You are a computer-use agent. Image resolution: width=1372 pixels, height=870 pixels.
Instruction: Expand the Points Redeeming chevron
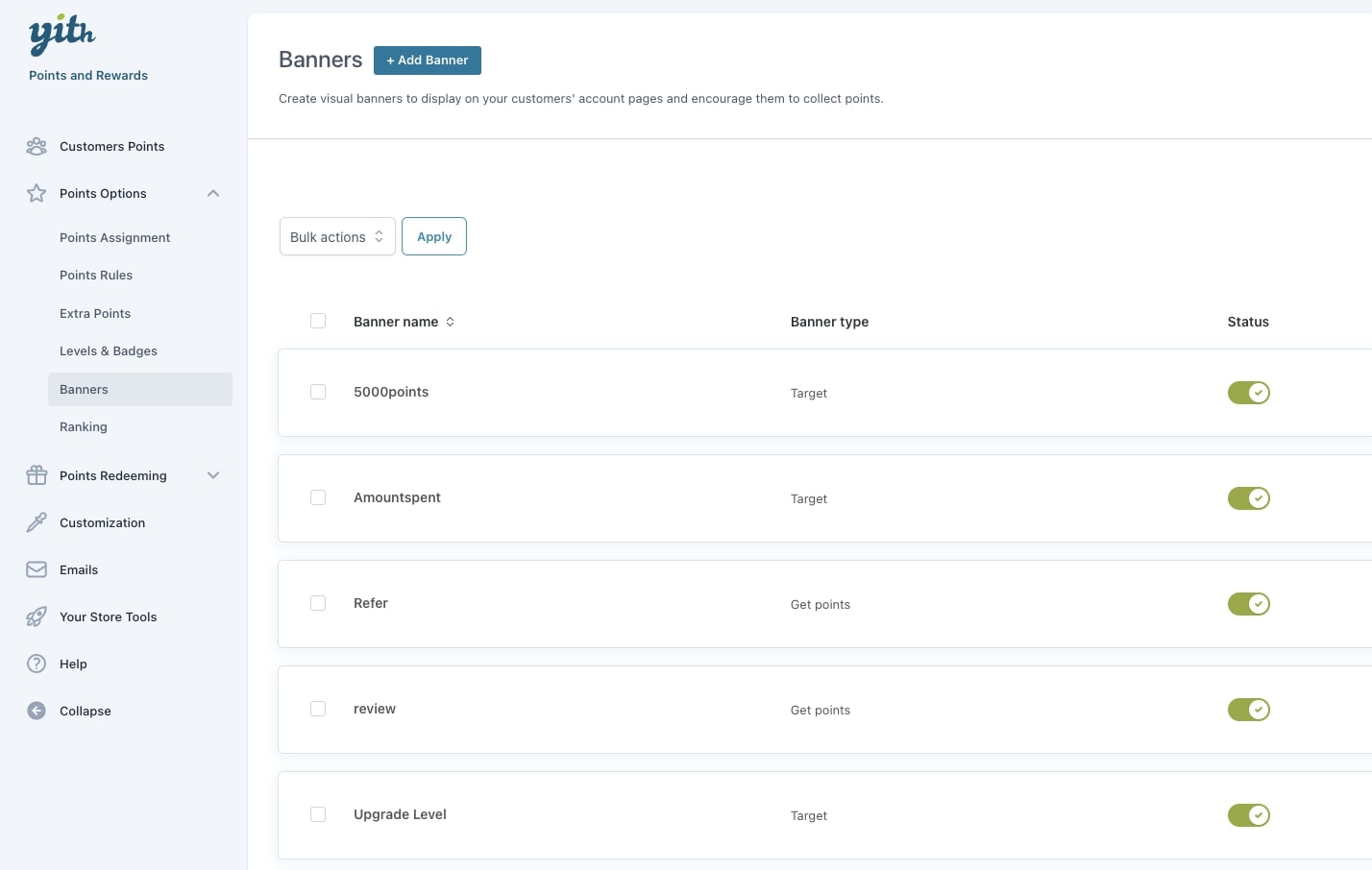point(213,475)
